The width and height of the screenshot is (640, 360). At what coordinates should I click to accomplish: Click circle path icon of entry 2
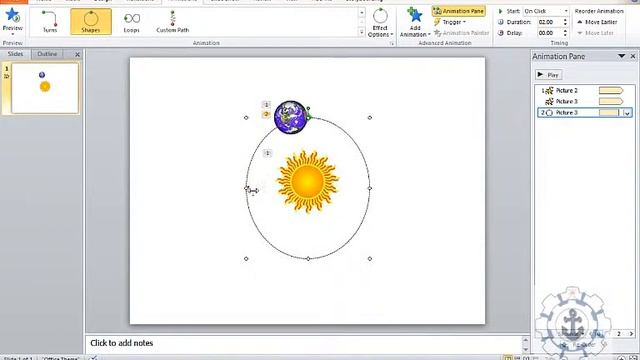(x=549, y=113)
